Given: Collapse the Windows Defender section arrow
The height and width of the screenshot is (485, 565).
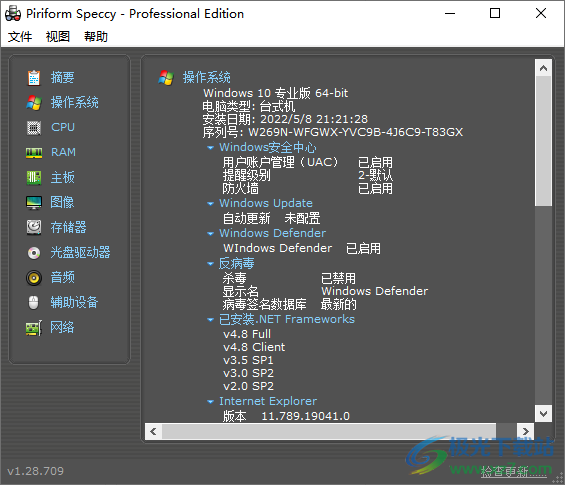Looking at the screenshot, I should pos(210,233).
